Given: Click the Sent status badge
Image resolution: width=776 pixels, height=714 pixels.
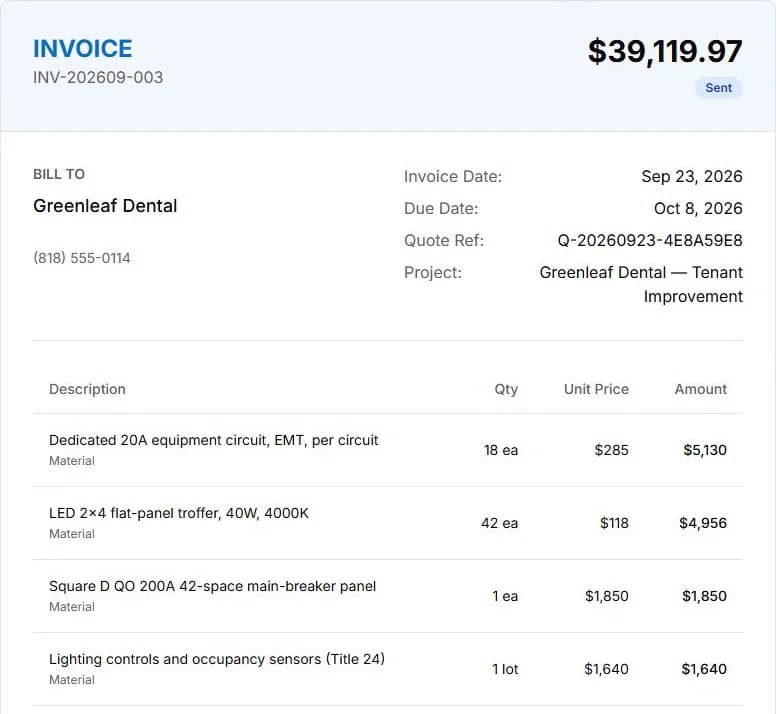Looking at the screenshot, I should (x=719, y=88).
